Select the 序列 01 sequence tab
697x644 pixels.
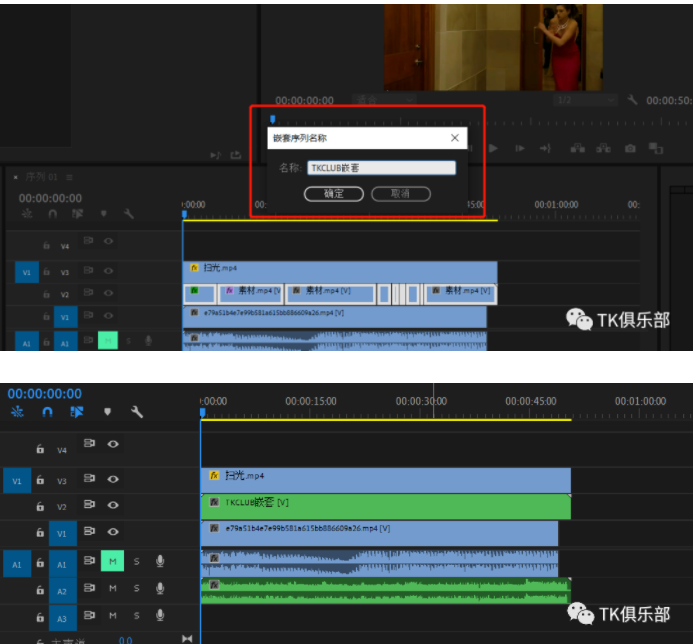[41, 177]
